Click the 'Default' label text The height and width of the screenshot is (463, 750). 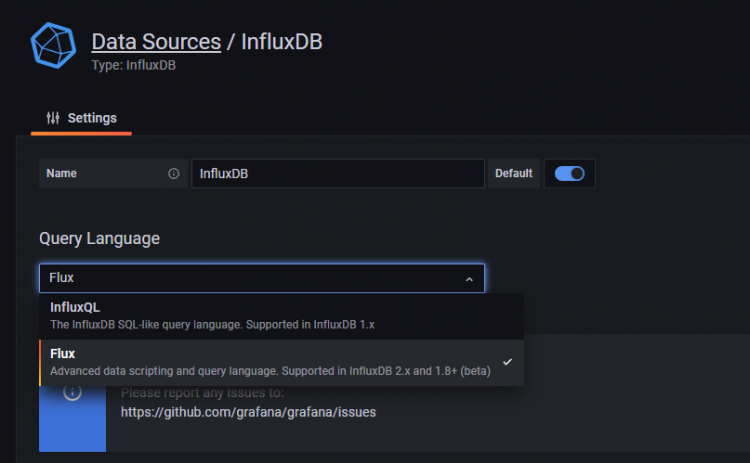click(x=514, y=173)
